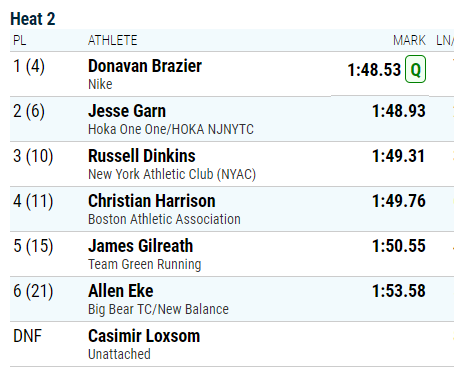
Task: Open Allen Eke athlete profile
Action: coord(121,291)
